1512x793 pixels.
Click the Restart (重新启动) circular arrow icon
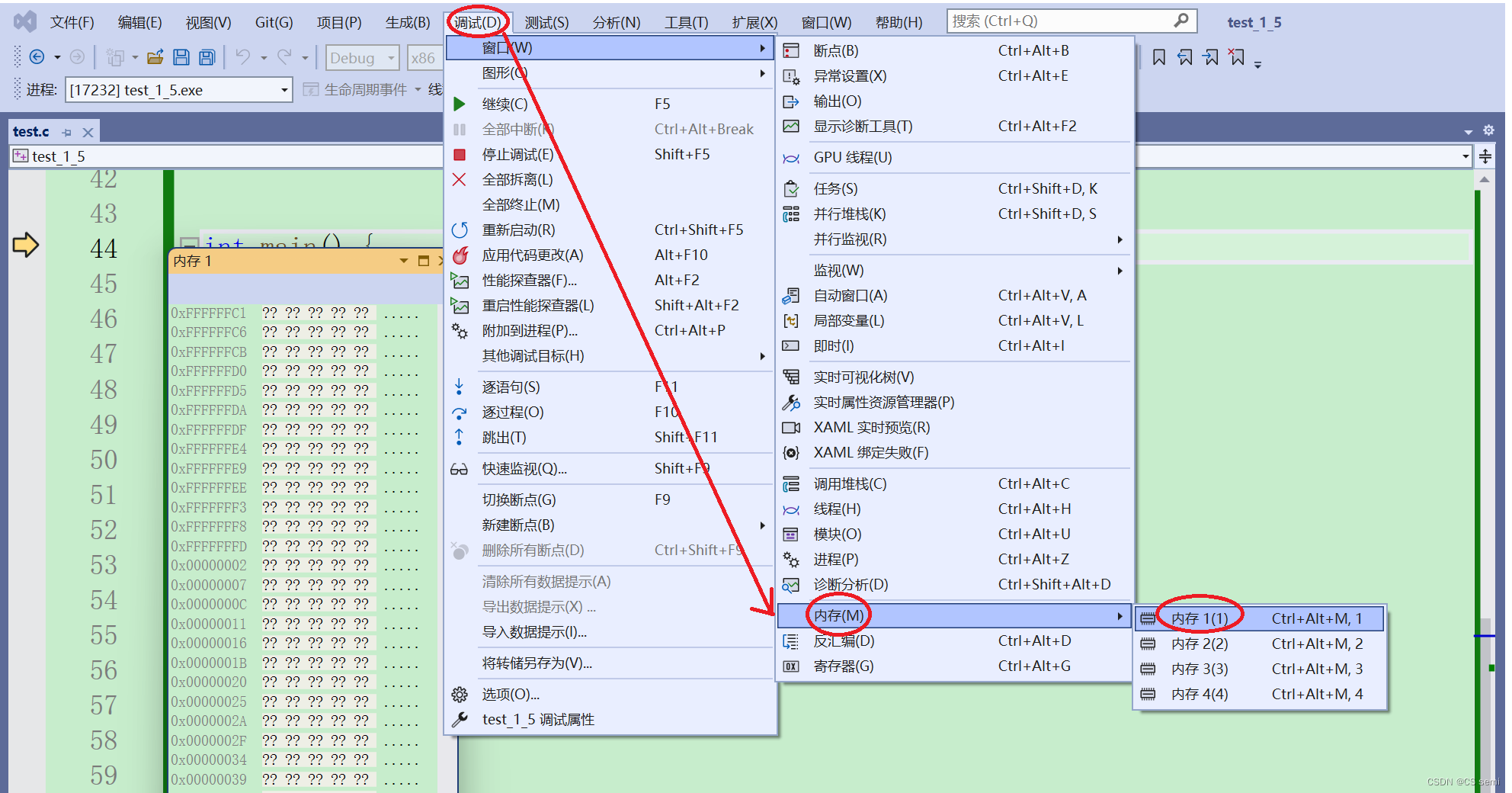459,230
